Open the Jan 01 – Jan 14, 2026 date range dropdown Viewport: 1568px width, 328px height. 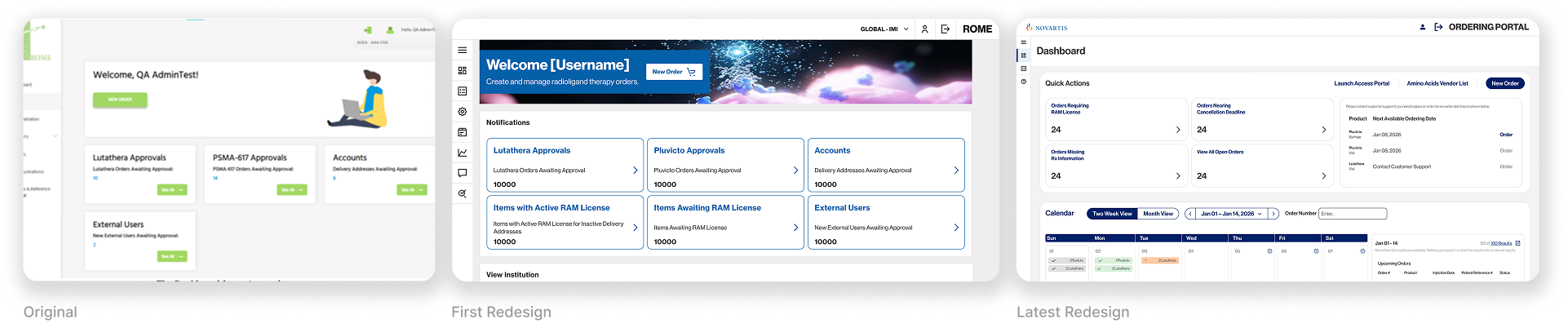pyautogui.click(x=1232, y=214)
